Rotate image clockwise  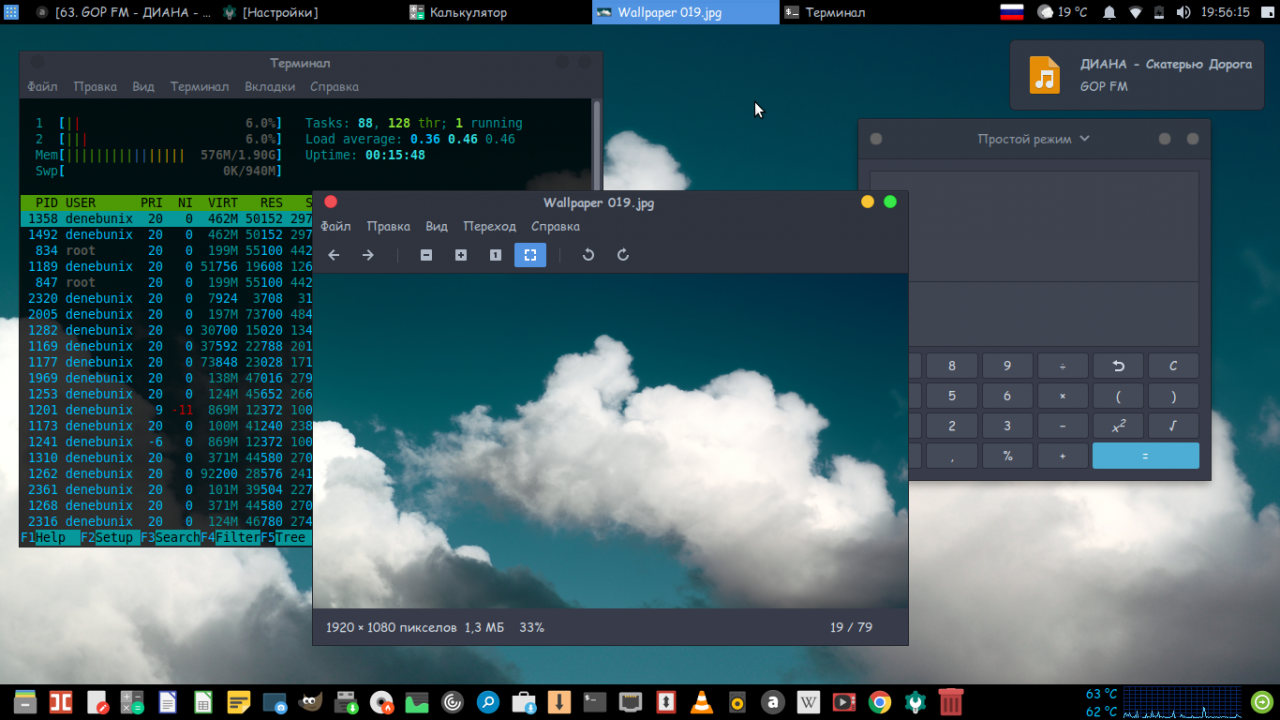tap(623, 255)
